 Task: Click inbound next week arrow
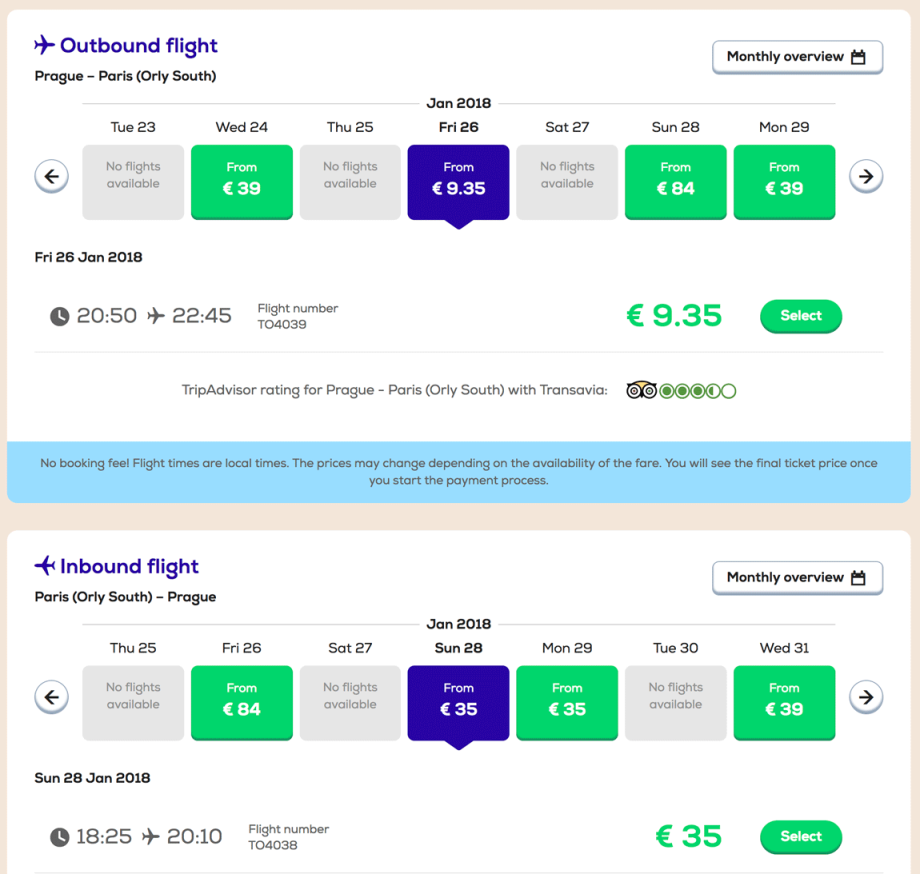[866, 697]
